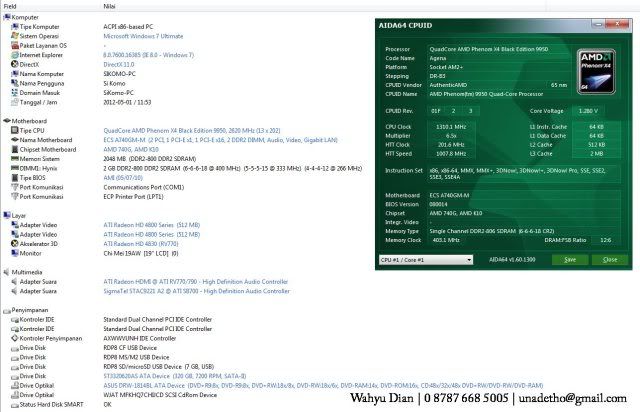
Task: Click the Komputer section icon
Action: click(x=7, y=17)
